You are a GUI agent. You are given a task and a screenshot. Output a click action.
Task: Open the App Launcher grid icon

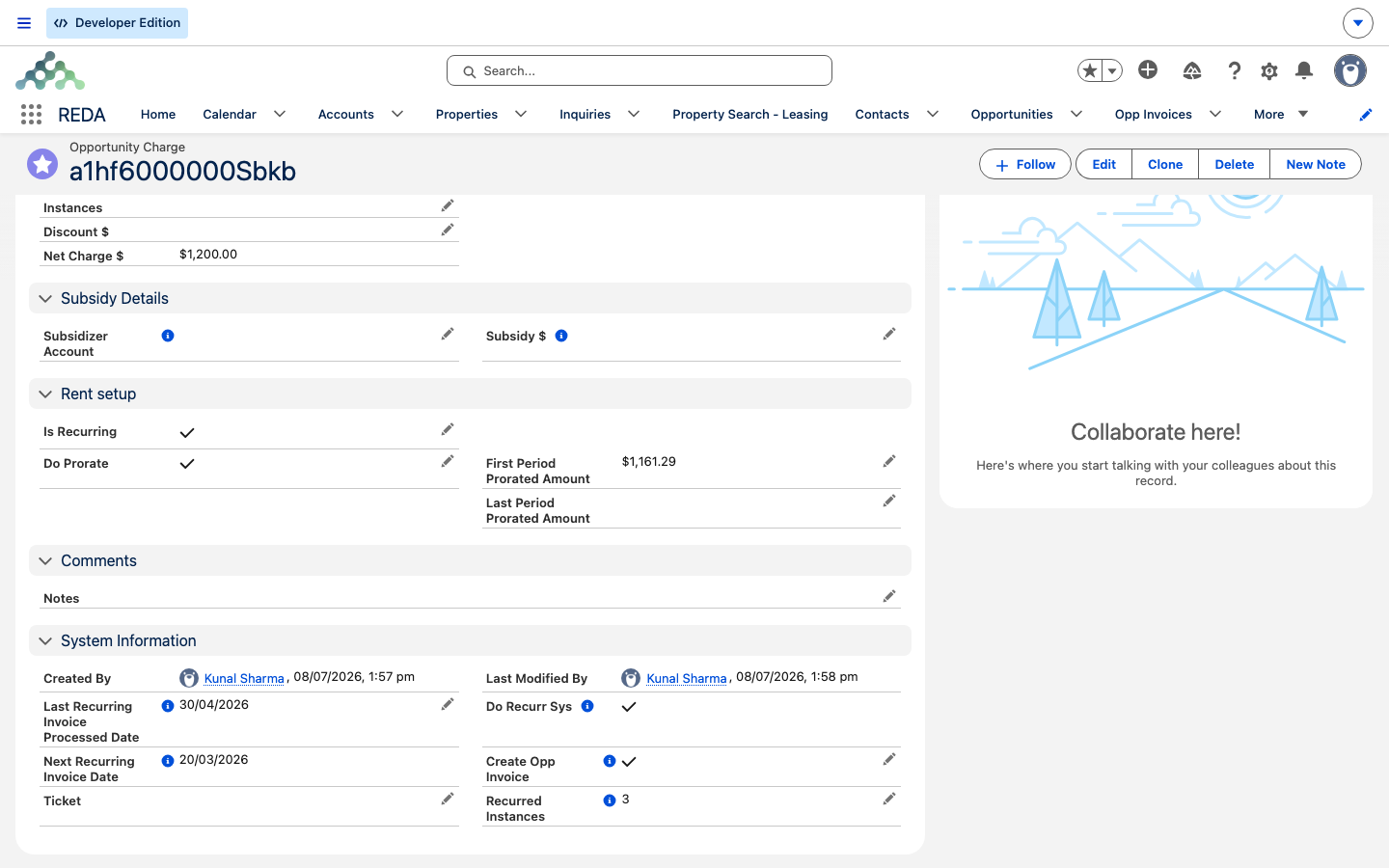coord(31,115)
